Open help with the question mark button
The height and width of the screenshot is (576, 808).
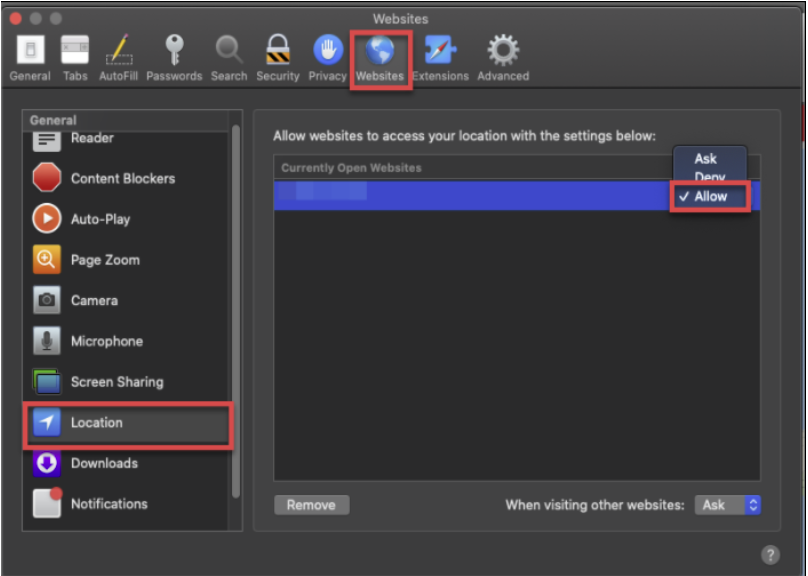coord(770,555)
